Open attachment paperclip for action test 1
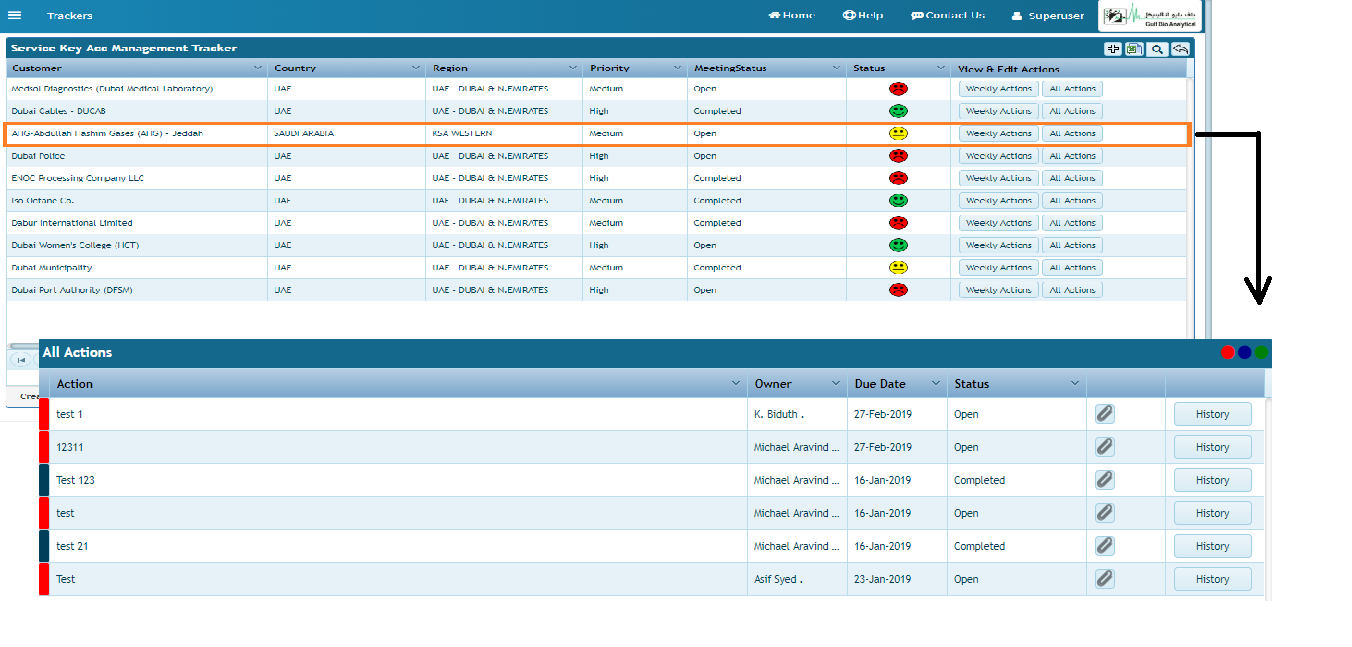The width and height of the screenshot is (1352, 647). (x=1104, y=414)
